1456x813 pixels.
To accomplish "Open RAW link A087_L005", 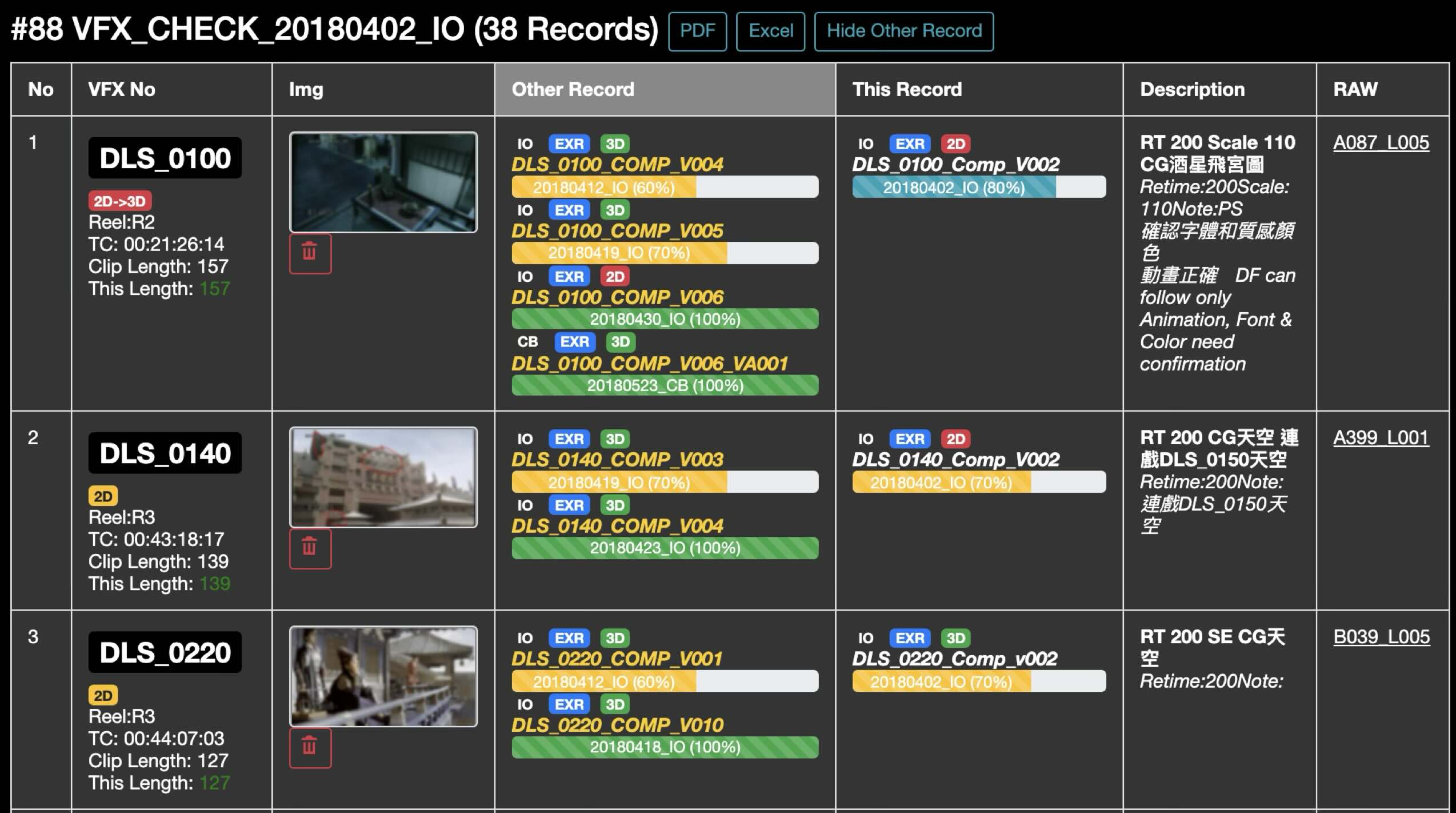I will pyautogui.click(x=1381, y=142).
